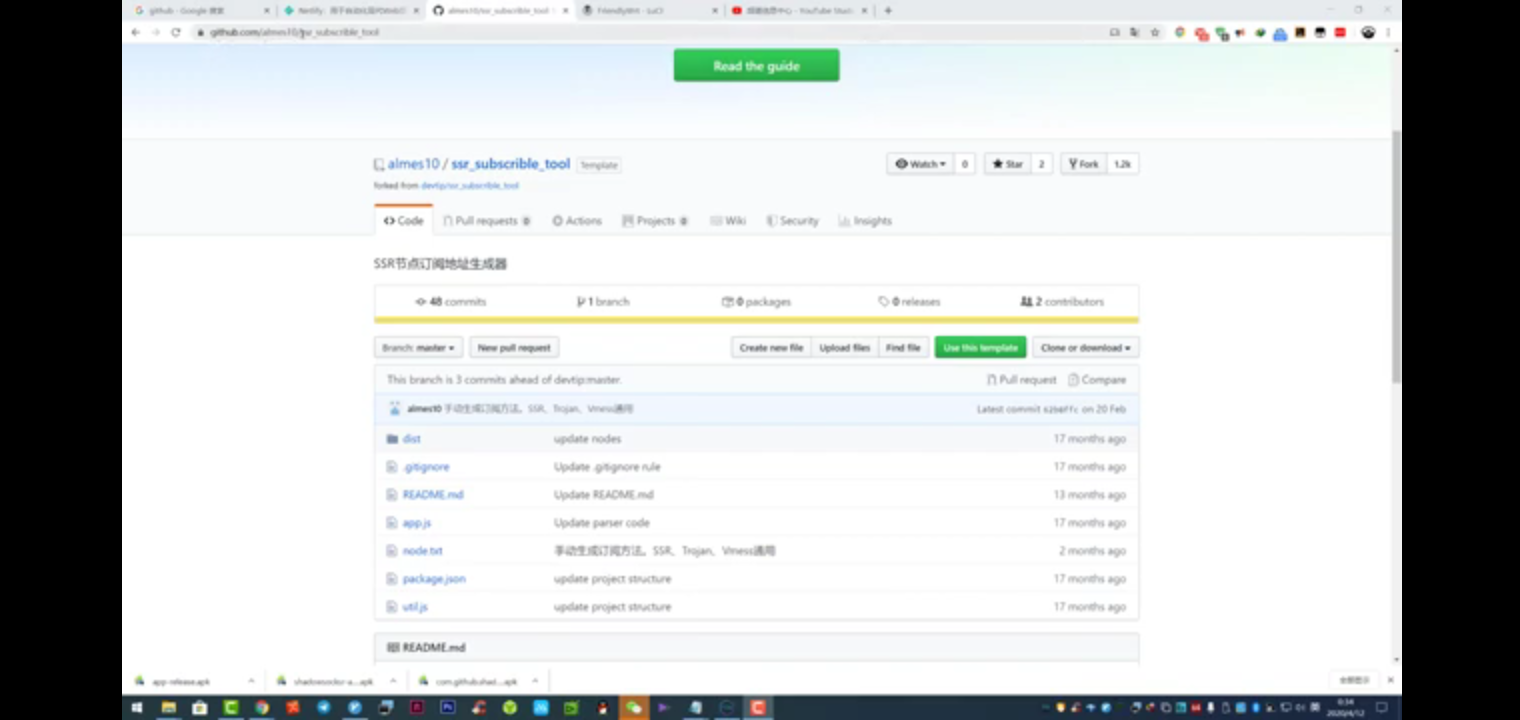Click the clock icon beside 48 commits
1520x720 pixels.
420,301
